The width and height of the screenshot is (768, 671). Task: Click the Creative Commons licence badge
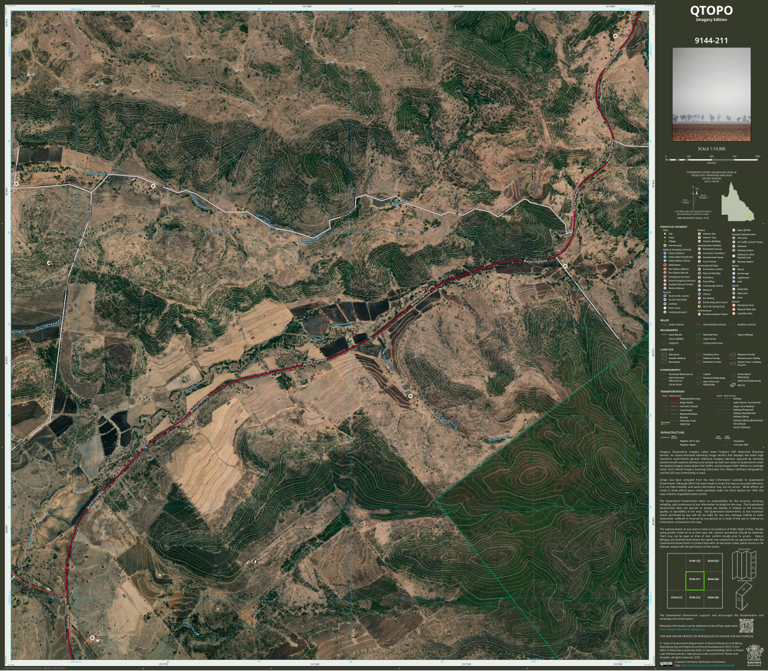click(666, 664)
